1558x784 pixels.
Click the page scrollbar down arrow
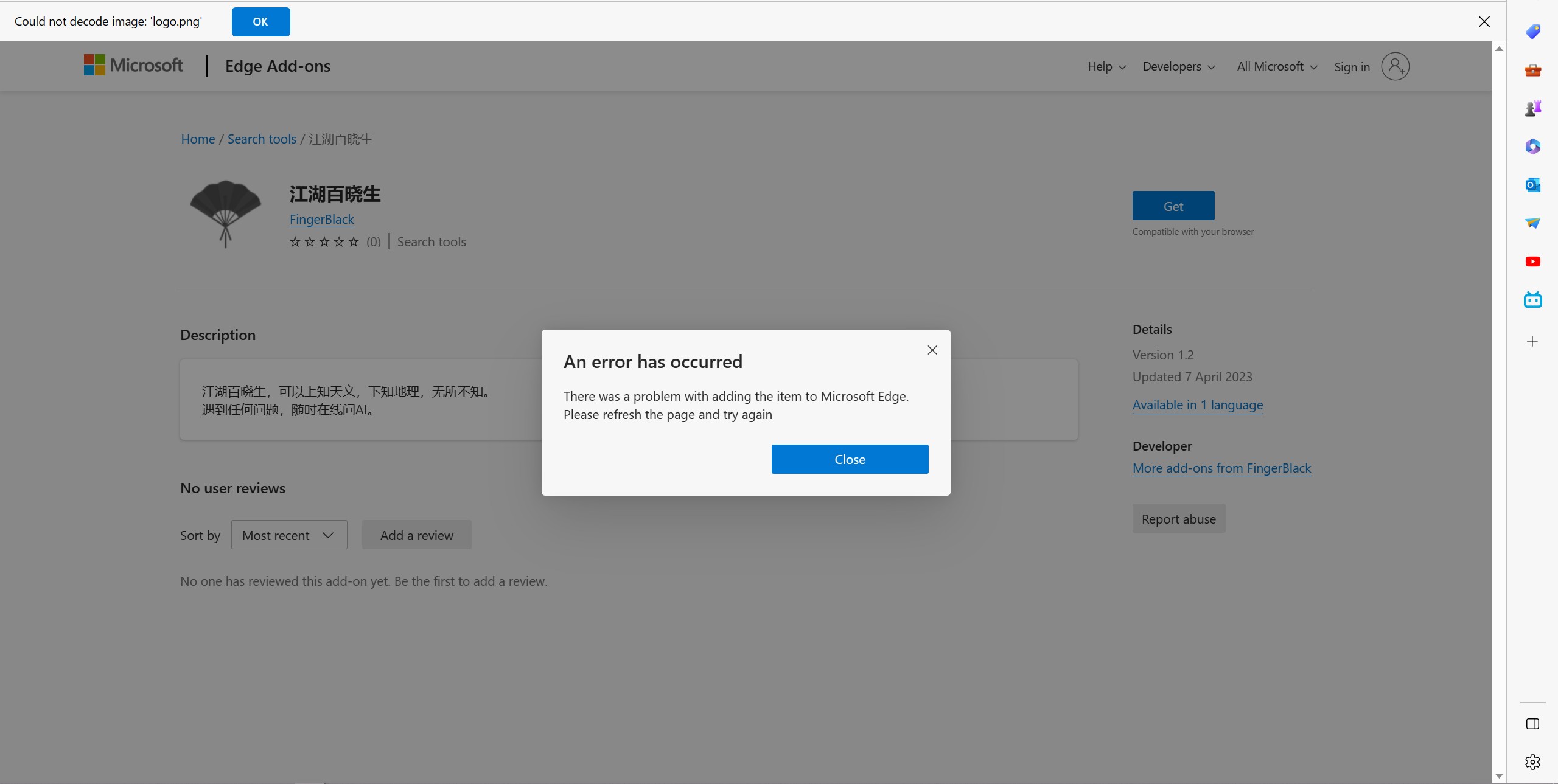1499,776
